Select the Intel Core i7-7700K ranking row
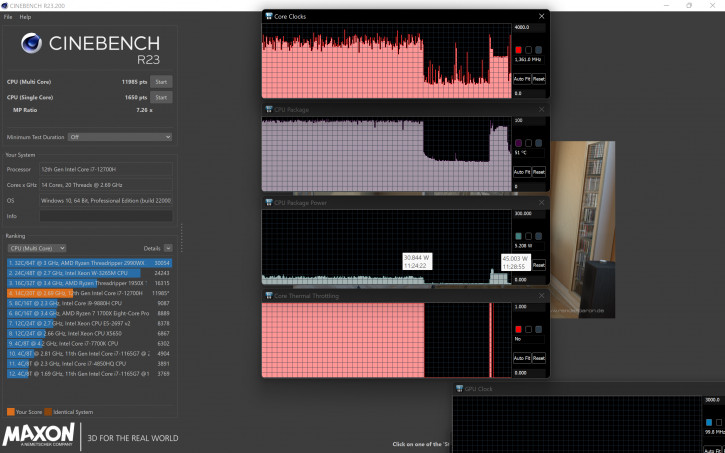Viewport: 725px width, 453px height. [x=90, y=343]
